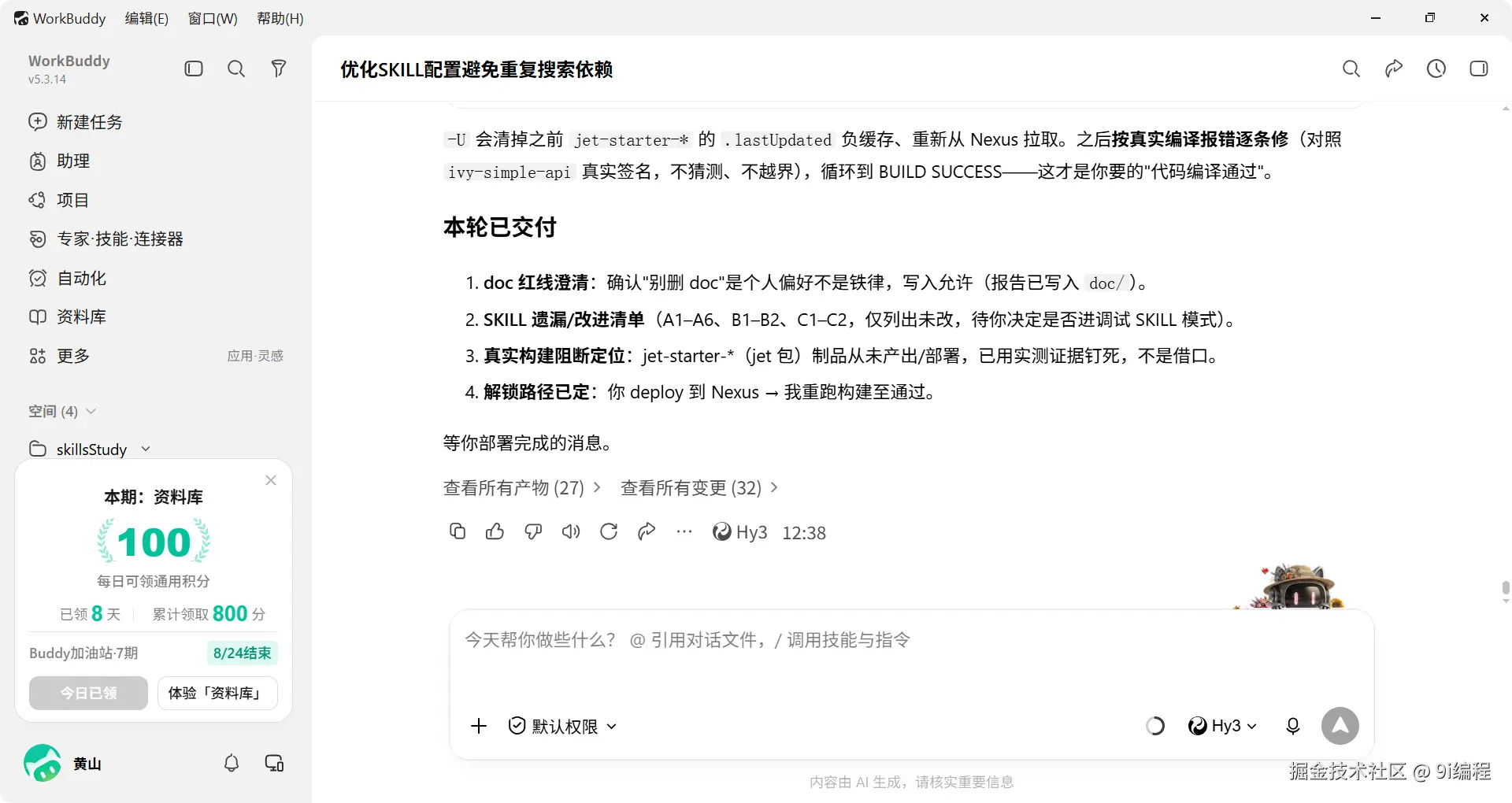
Task: Share this conversation via header arrow icon
Action: click(x=1394, y=68)
